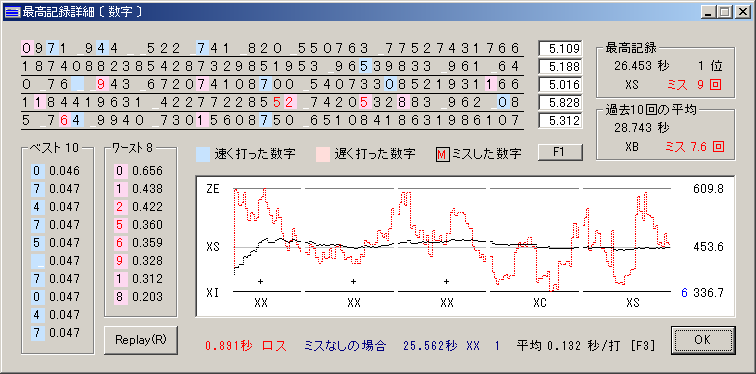Select the 5.188 row time field
This screenshot has height=374, width=756.
click(560, 67)
